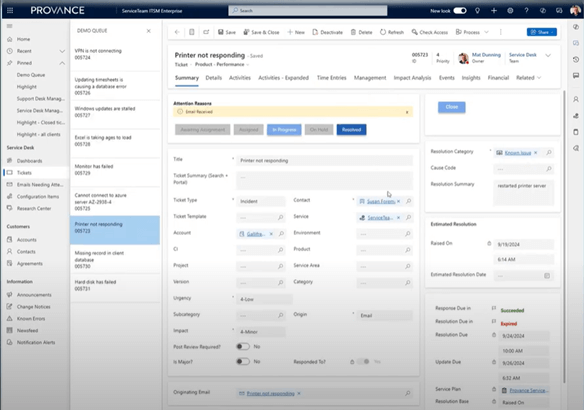This screenshot has width=584, height=410.
Task: Open Origin Email dropdown
Action: (384, 315)
